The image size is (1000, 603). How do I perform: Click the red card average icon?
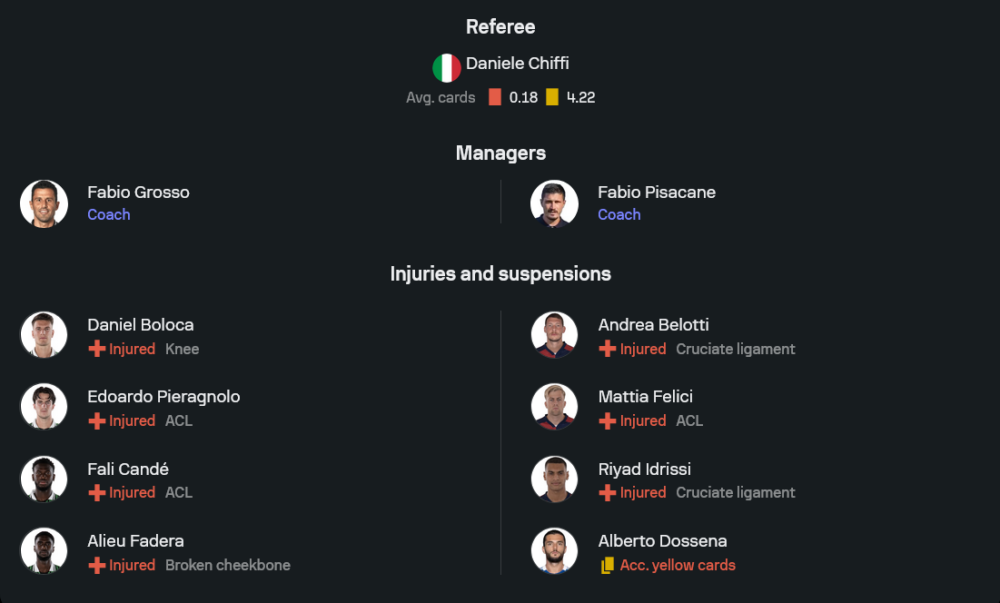495,98
